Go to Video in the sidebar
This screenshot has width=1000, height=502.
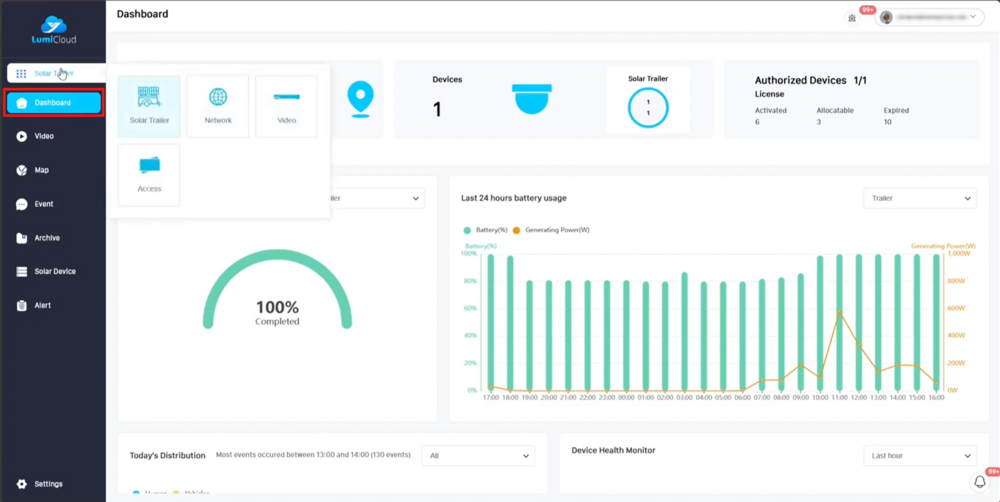(43, 136)
